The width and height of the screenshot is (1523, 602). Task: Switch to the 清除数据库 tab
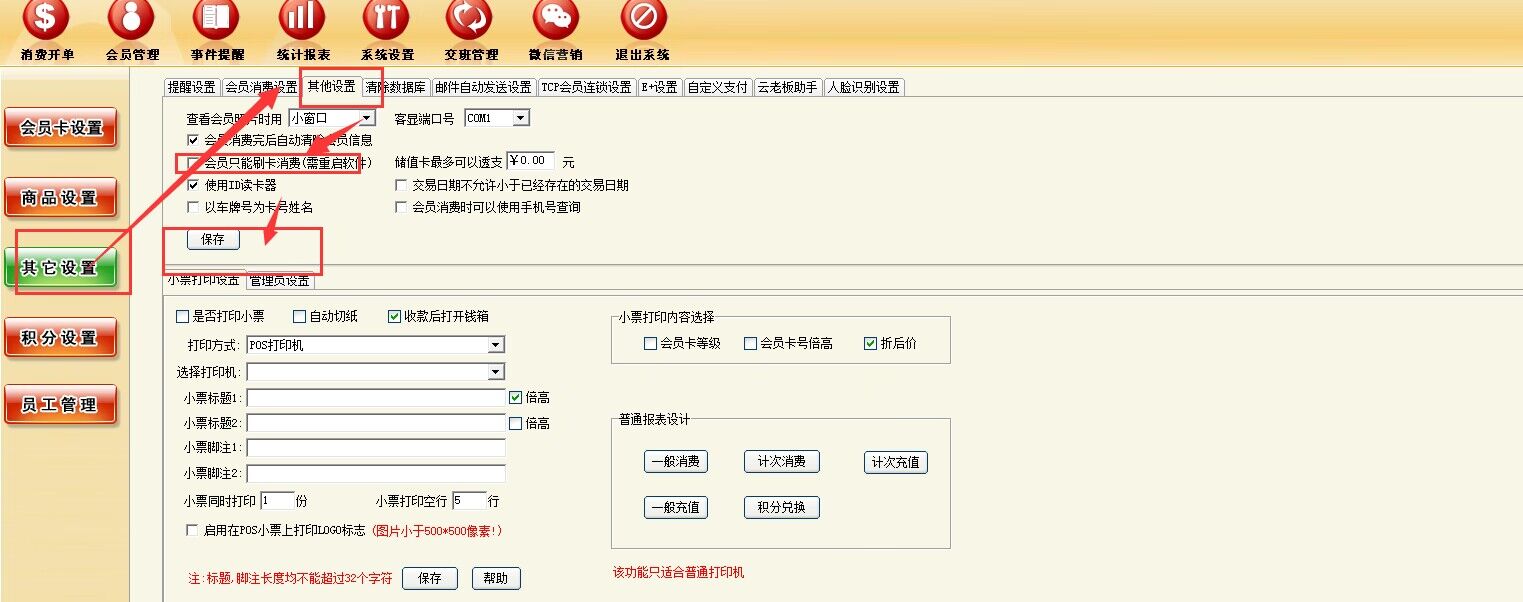[x=396, y=87]
